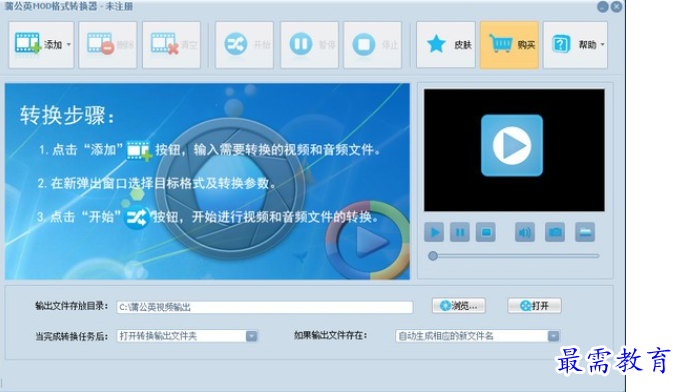Open the snapshot folder icon under preview
Viewport: 679px width, 392px height.
[585, 233]
